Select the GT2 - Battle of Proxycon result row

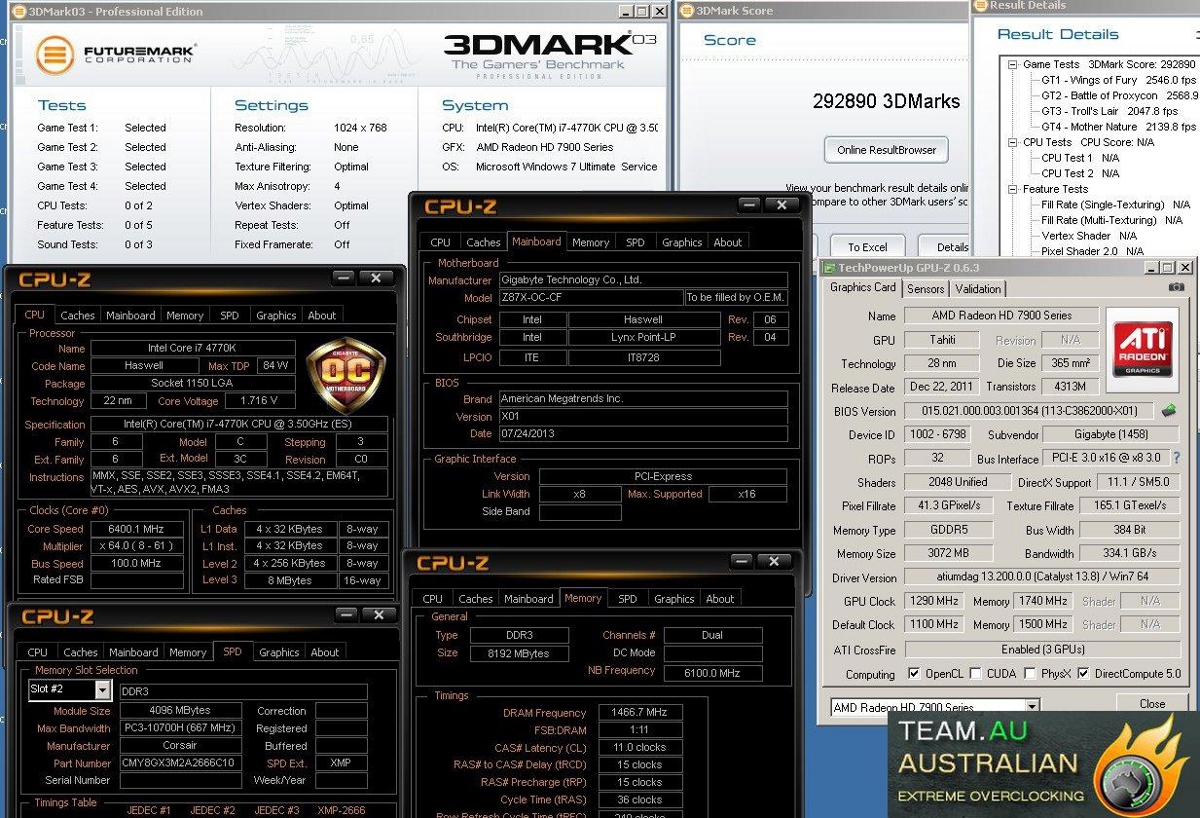(1119, 96)
